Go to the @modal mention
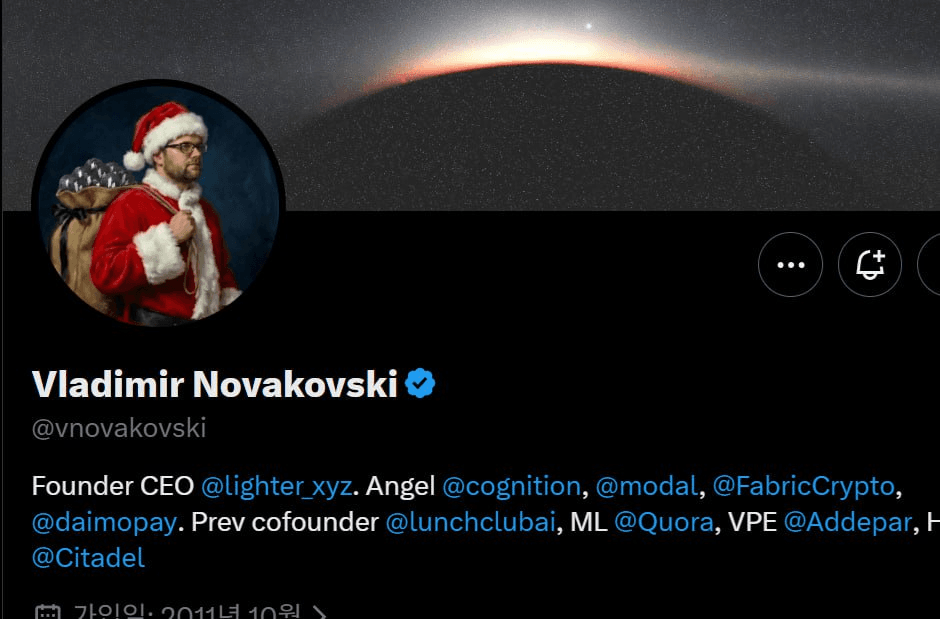This screenshot has width=940, height=619. pos(646,487)
